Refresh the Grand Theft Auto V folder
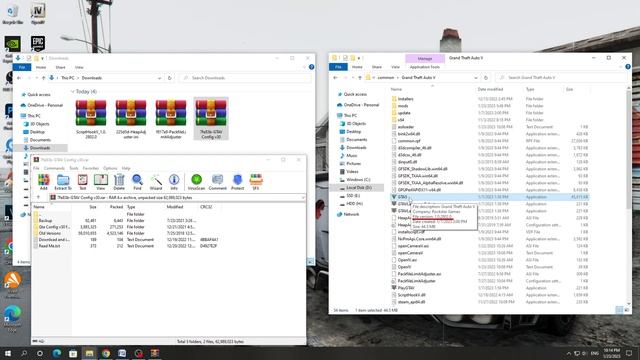 (486, 77)
